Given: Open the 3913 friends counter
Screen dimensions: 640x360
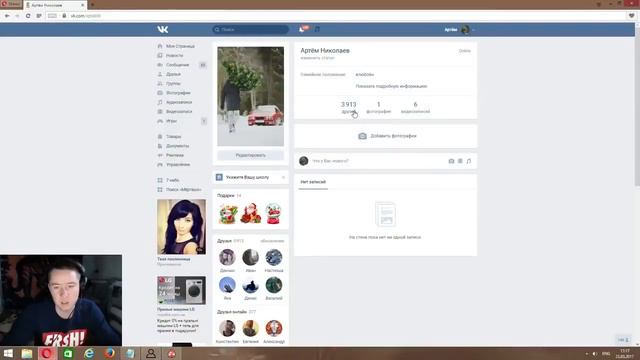Looking at the screenshot, I should click(x=349, y=107).
